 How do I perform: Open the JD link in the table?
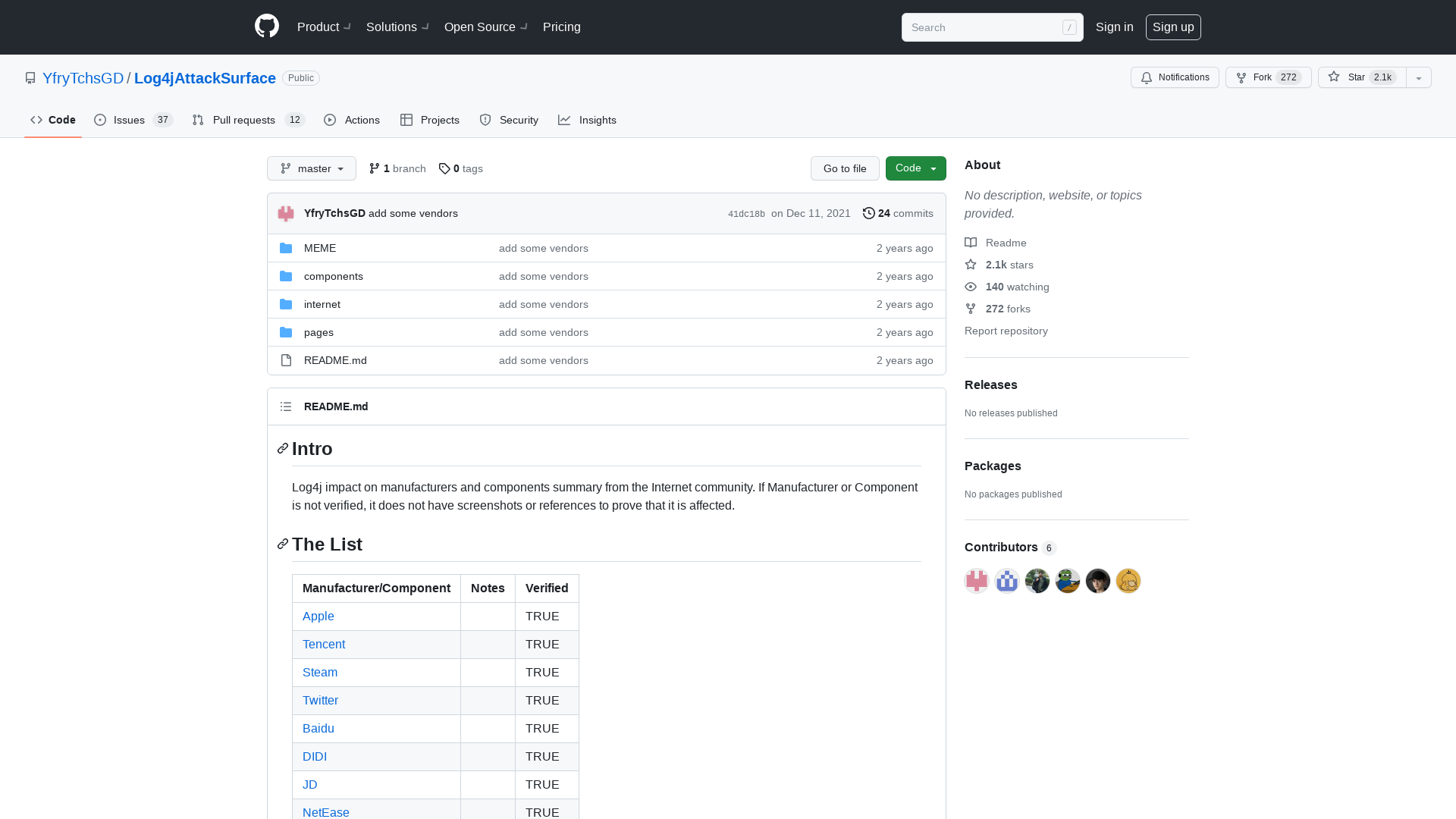pos(310,785)
